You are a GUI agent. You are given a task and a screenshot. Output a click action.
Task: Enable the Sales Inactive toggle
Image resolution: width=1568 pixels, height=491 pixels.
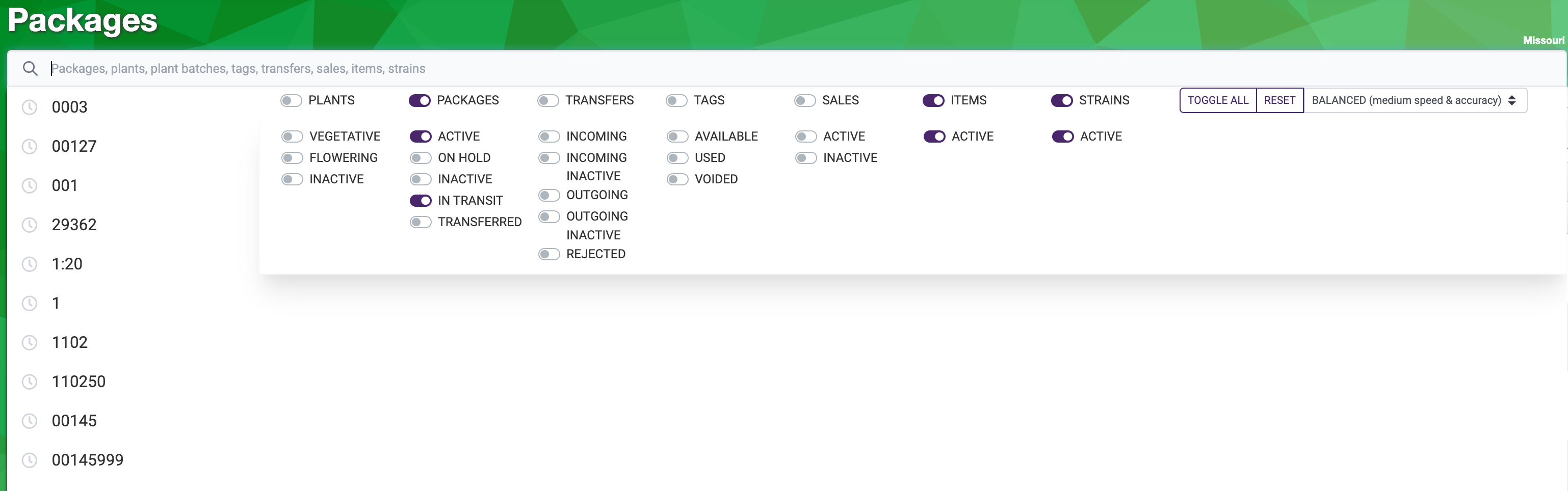[805, 158]
